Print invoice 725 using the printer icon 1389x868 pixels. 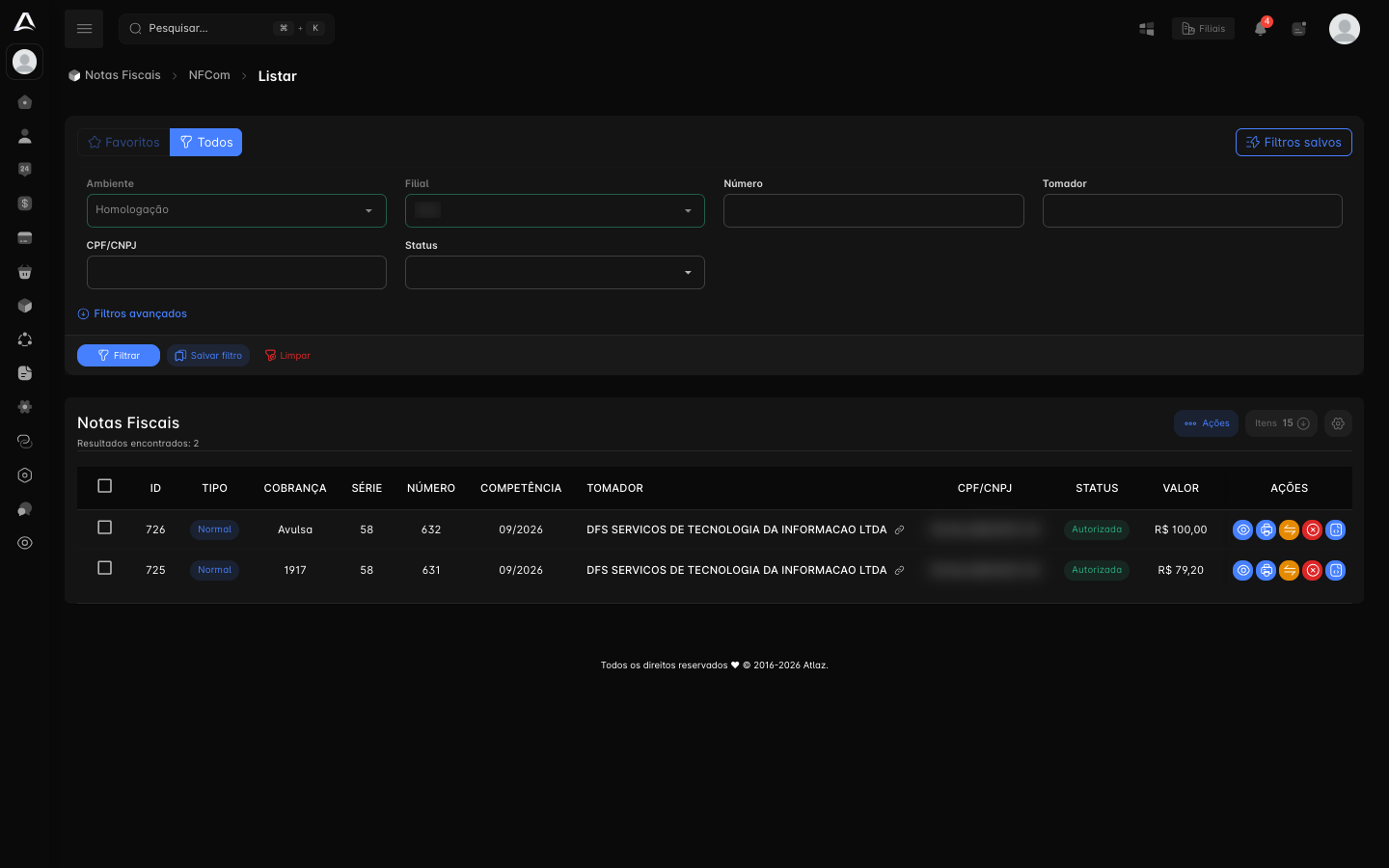[x=1266, y=570]
